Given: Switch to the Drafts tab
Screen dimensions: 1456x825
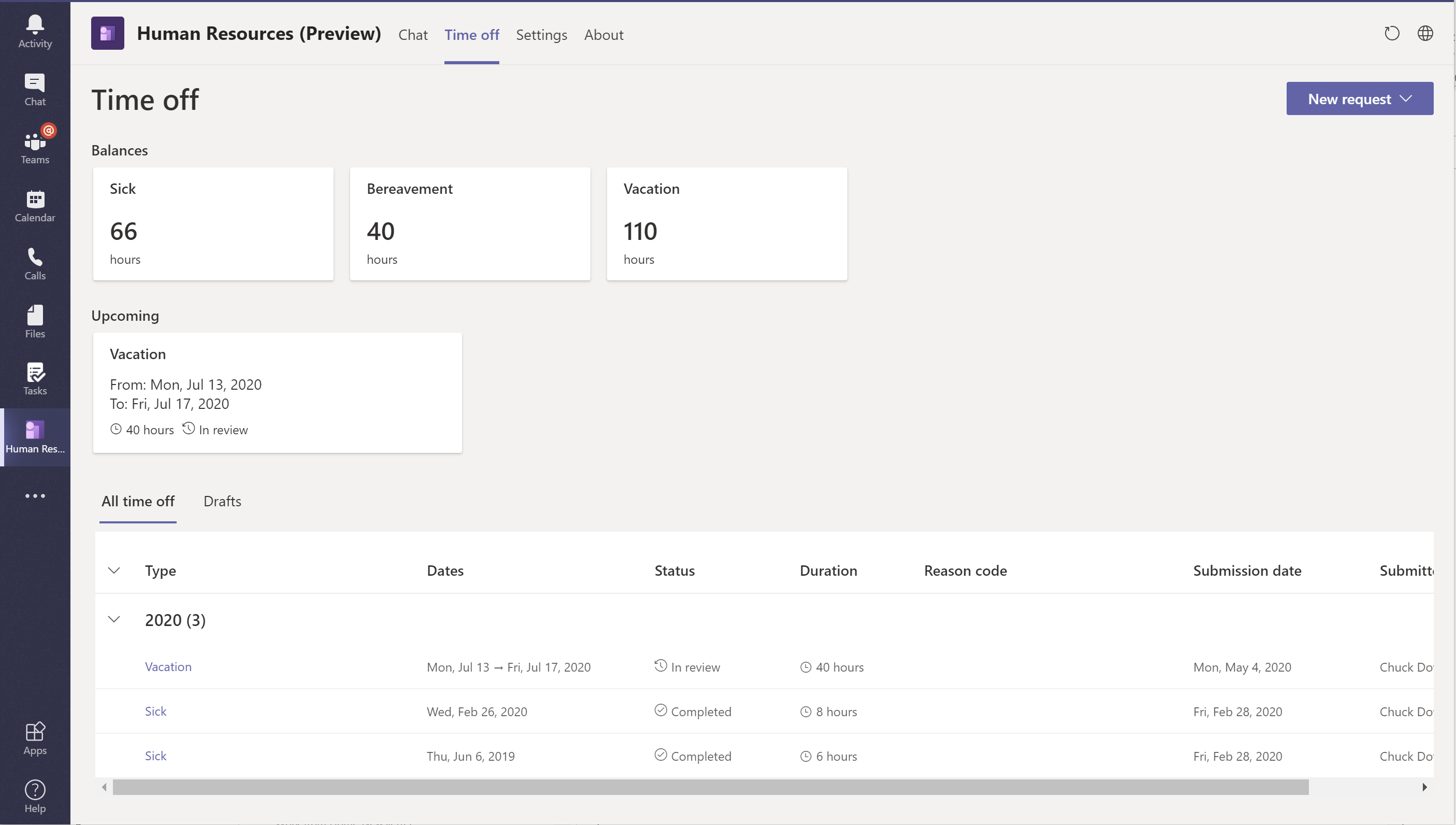Looking at the screenshot, I should (x=223, y=501).
